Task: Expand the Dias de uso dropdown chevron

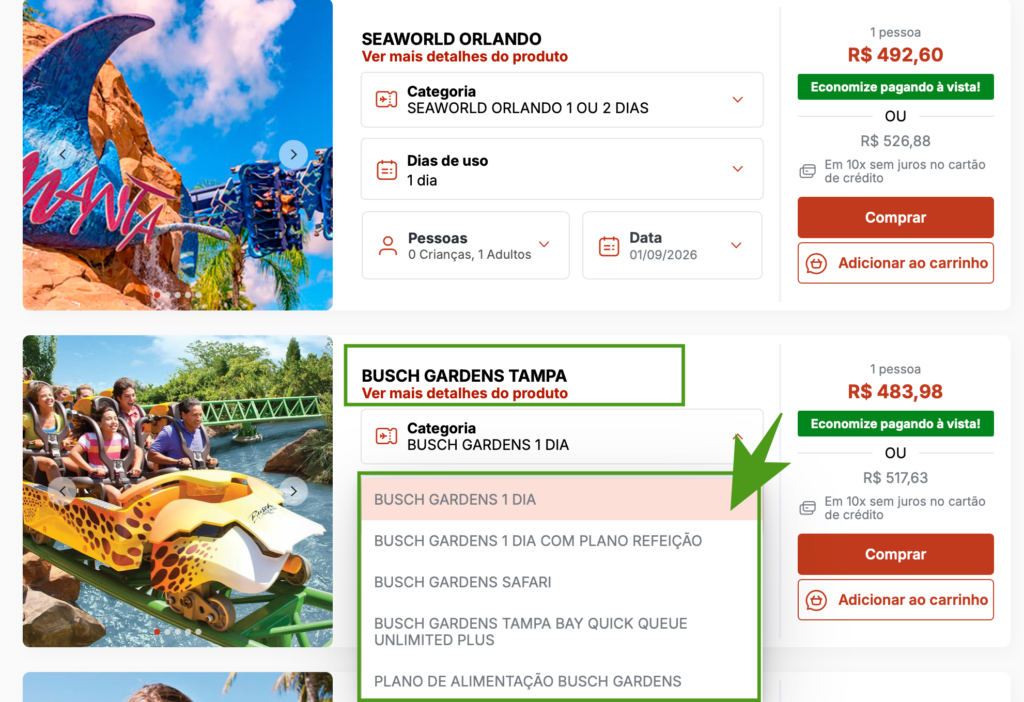Action: 737,169
